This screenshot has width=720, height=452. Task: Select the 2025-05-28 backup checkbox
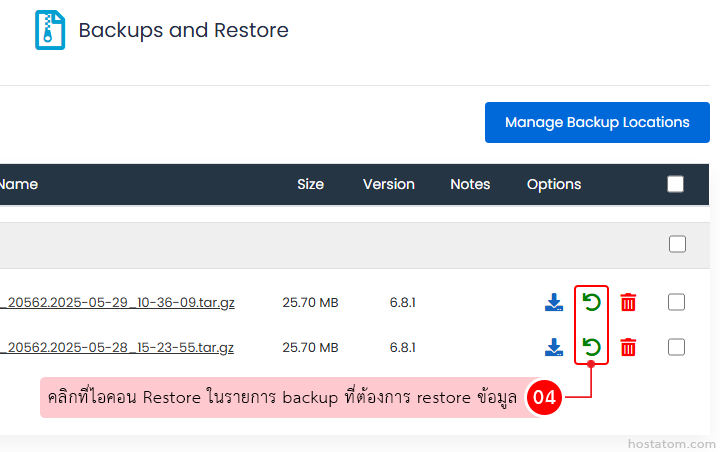point(677,347)
